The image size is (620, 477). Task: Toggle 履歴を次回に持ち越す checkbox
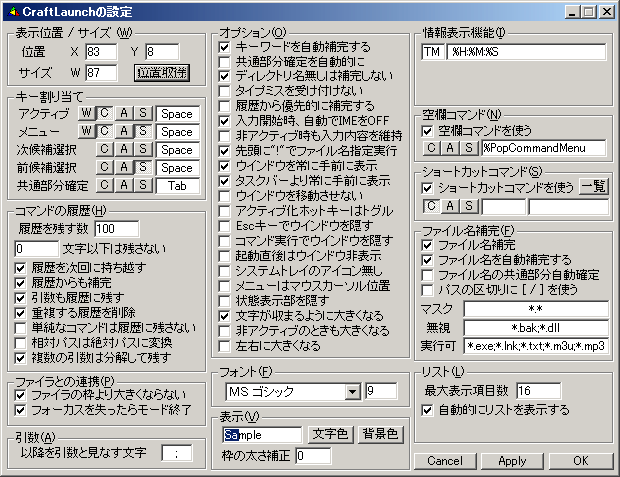pos(20,268)
